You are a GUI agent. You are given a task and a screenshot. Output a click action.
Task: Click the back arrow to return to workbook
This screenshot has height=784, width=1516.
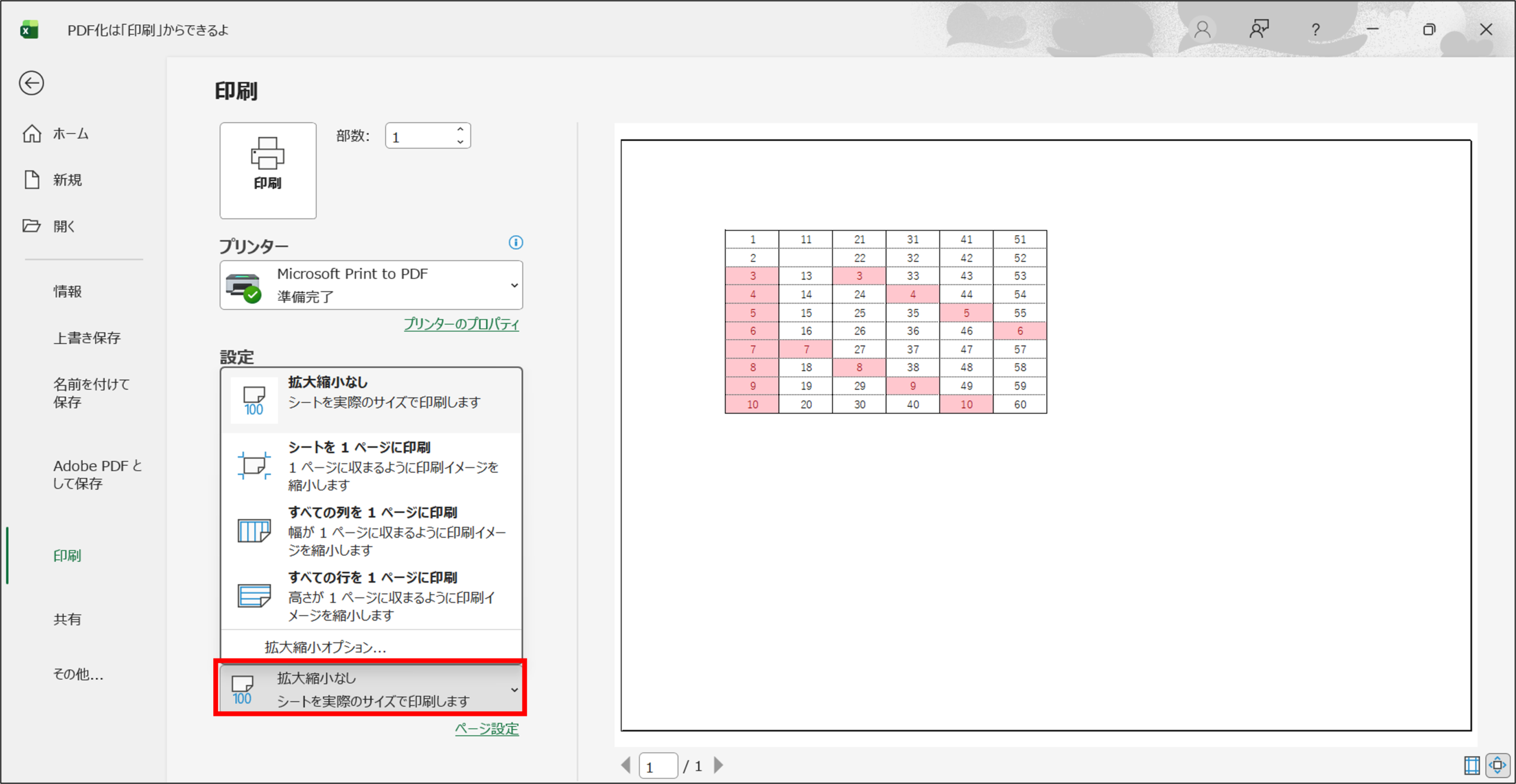point(31,83)
